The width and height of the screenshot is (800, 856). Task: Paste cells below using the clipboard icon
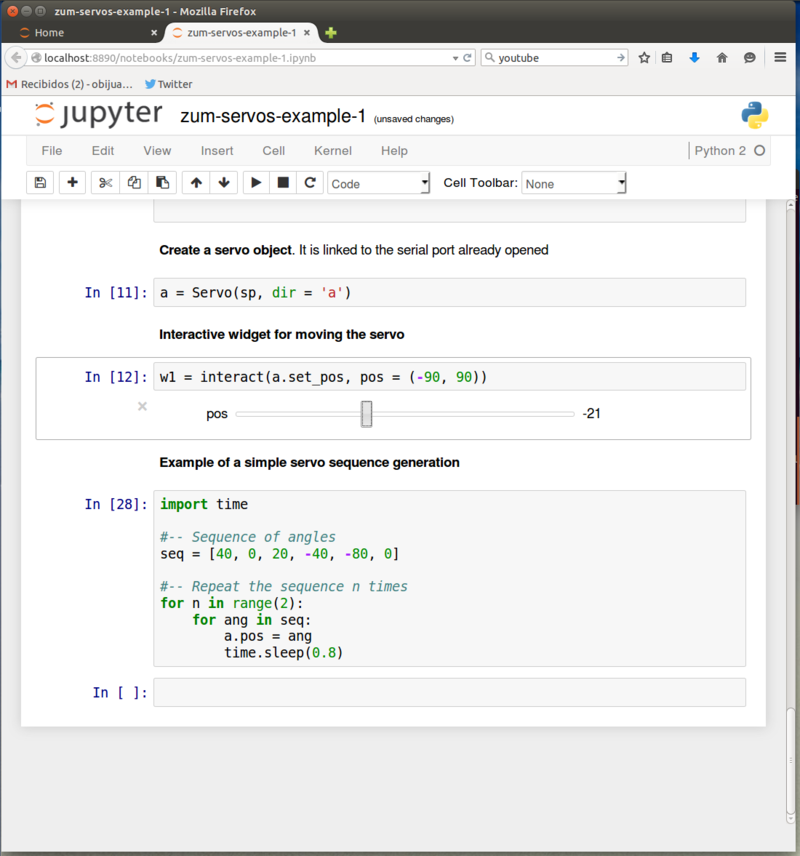pos(162,183)
